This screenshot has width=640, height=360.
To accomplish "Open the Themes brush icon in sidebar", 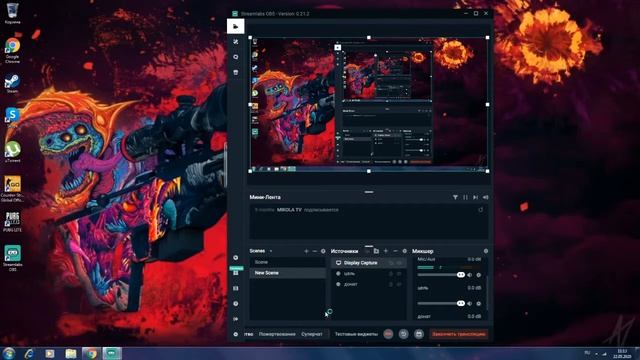I will 236,42.
